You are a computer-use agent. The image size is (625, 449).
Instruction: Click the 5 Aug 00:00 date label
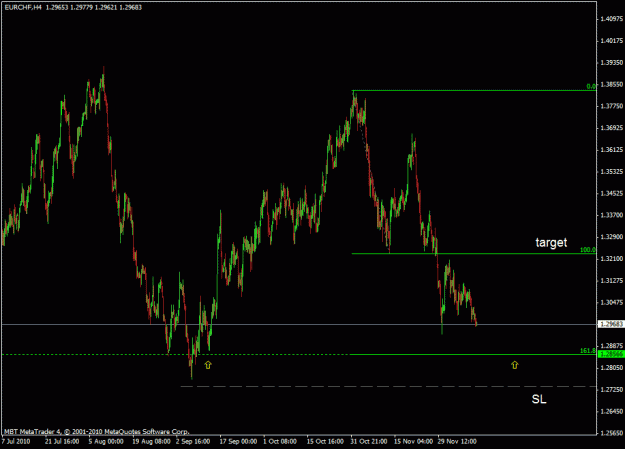coord(106,441)
